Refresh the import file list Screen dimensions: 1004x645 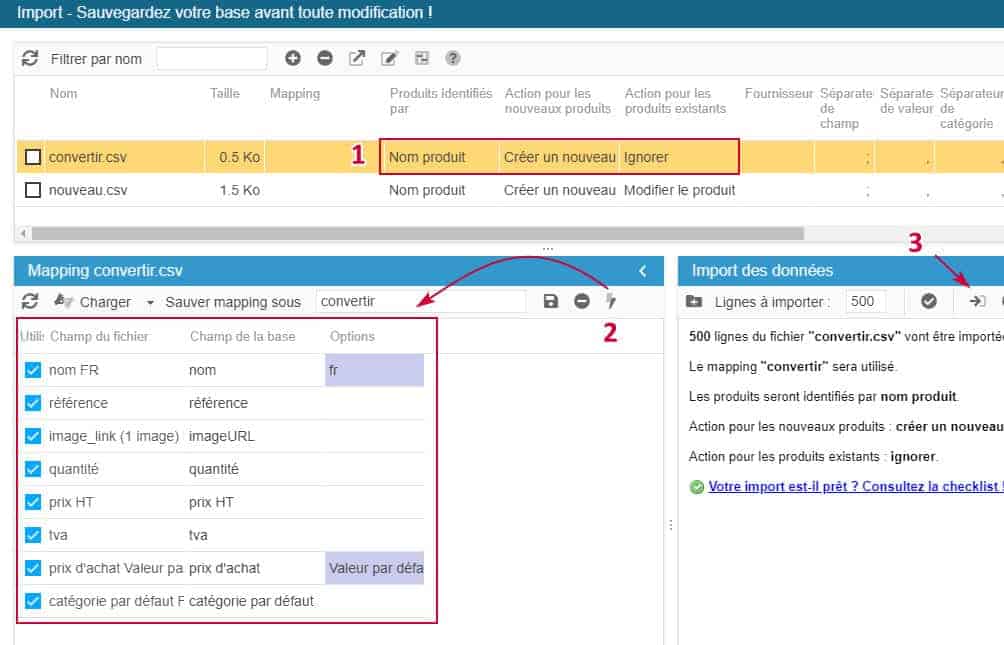coord(30,59)
